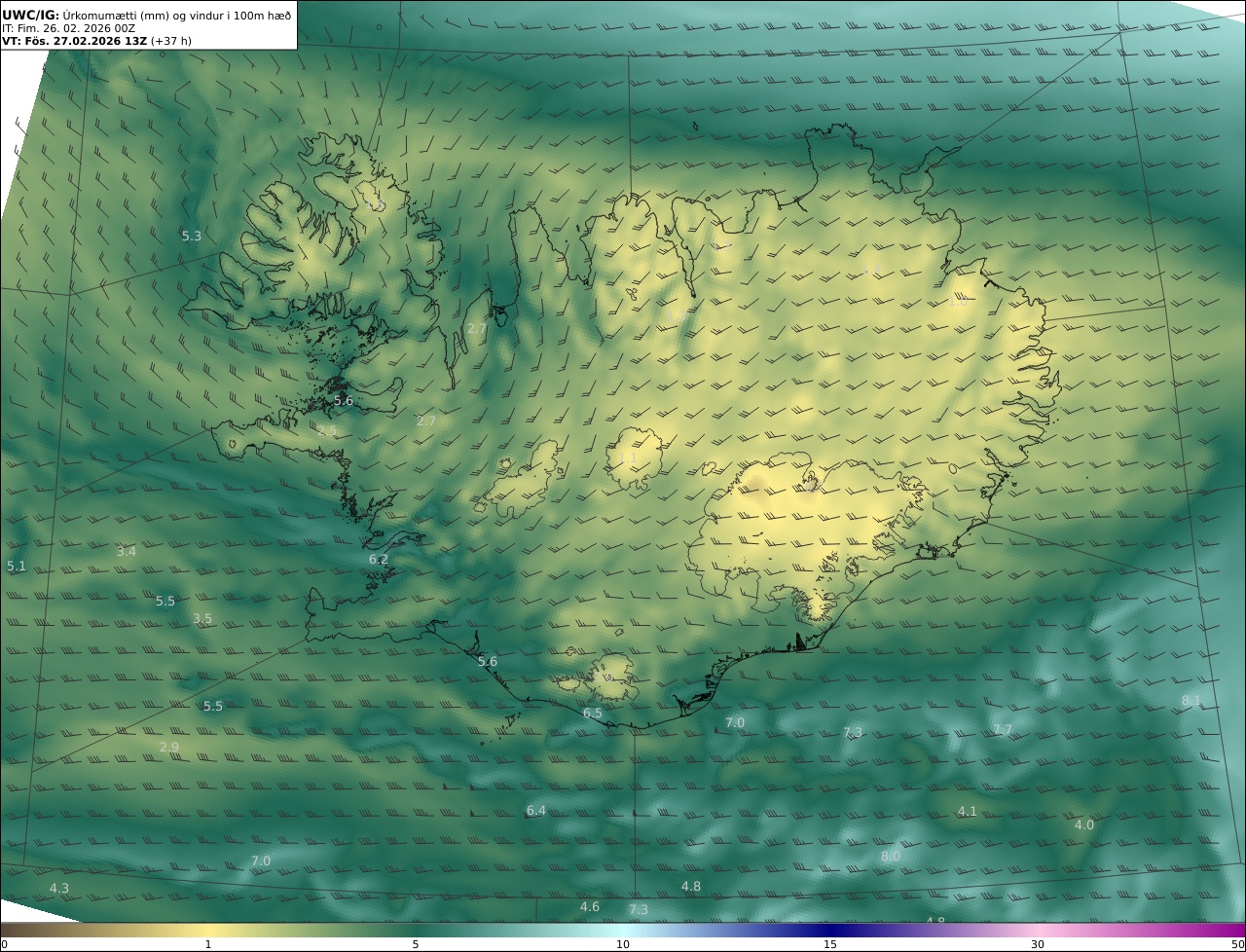Click the 2.9 map value
The height and width of the screenshot is (952, 1246).
pyautogui.click(x=169, y=747)
